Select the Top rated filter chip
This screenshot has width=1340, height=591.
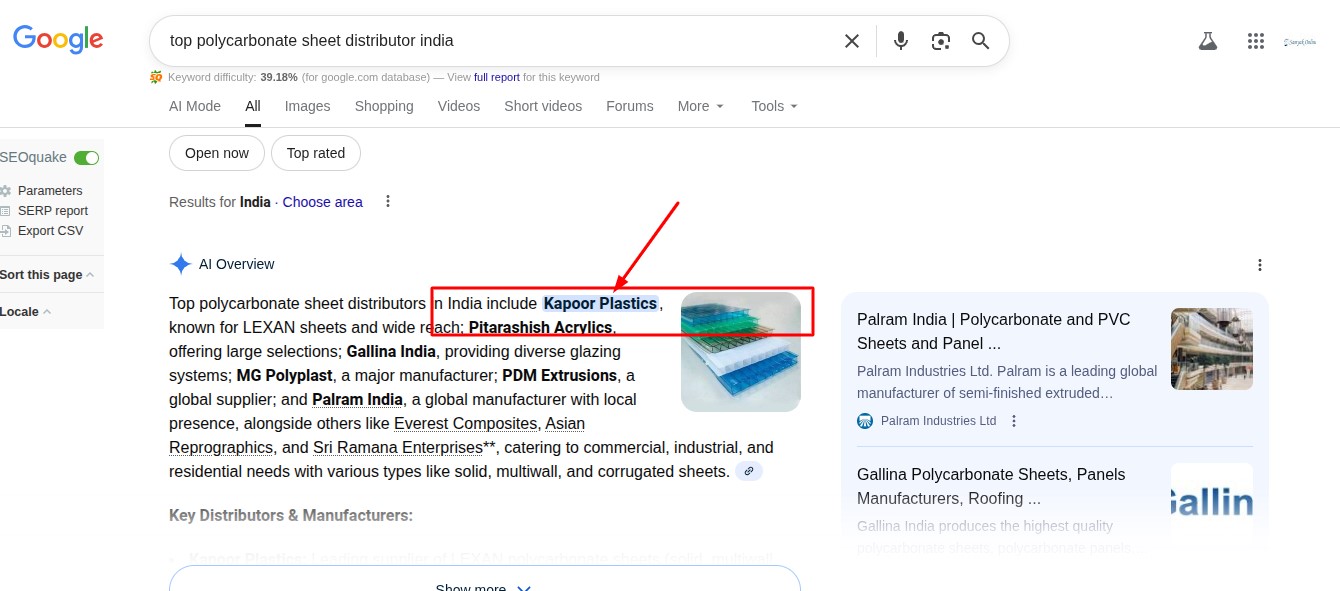click(x=315, y=153)
